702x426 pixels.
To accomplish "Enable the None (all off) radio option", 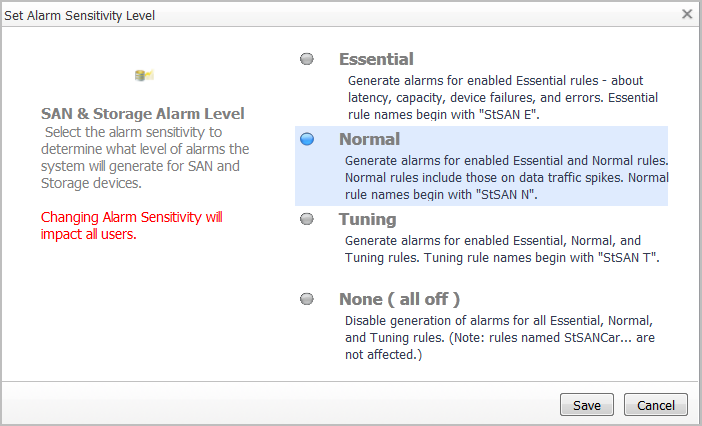I will click(x=307, y=299).
